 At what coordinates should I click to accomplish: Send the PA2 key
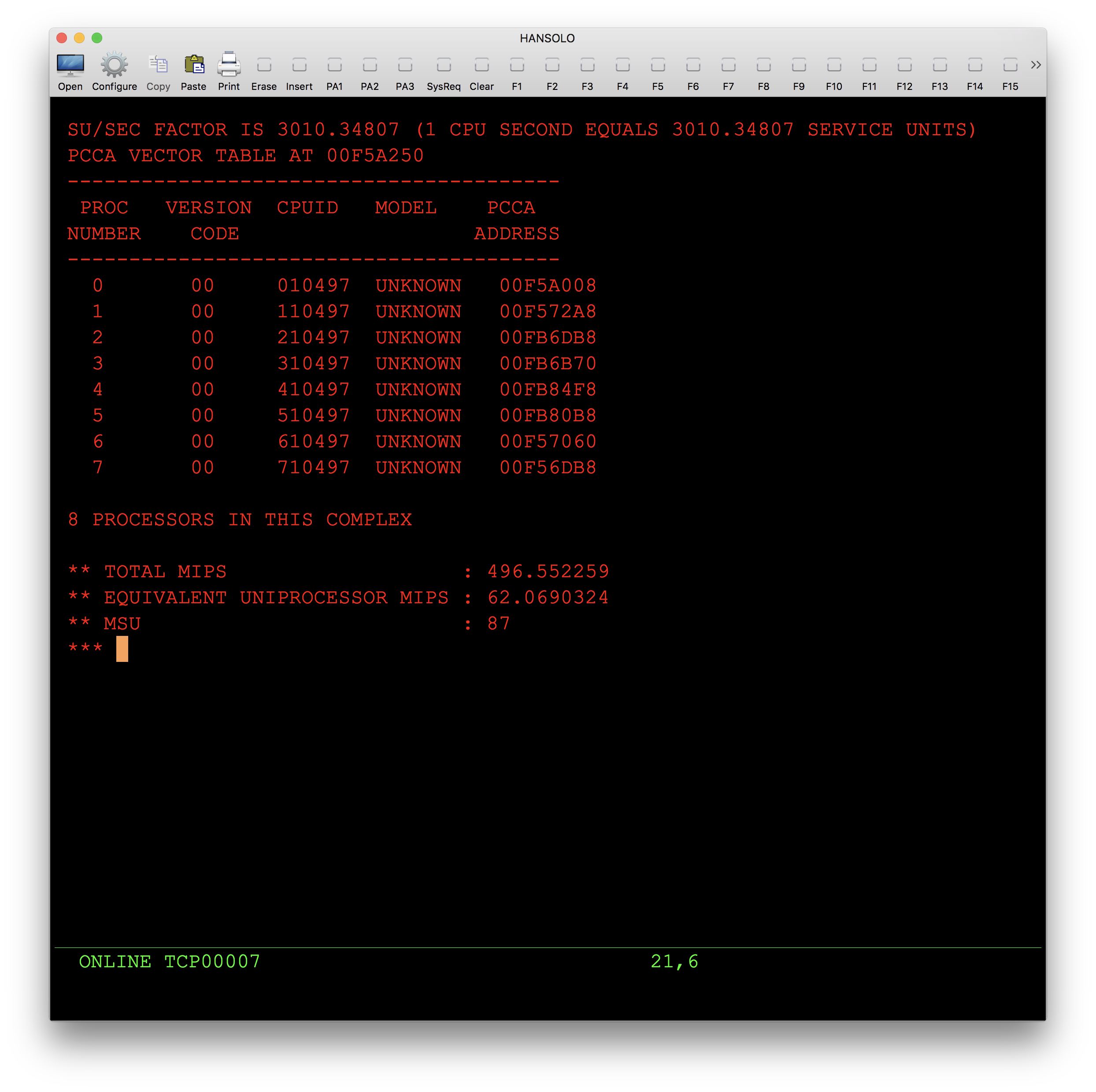point(369,65)
